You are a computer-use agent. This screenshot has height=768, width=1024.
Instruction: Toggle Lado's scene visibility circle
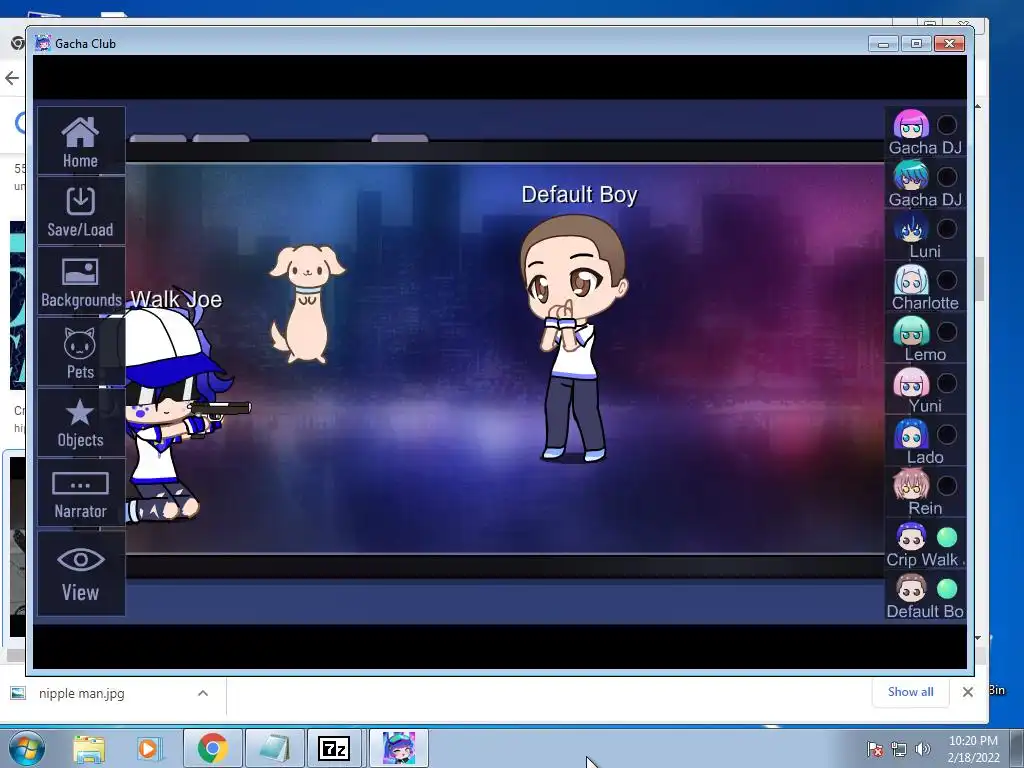click(x=947, y=434)
